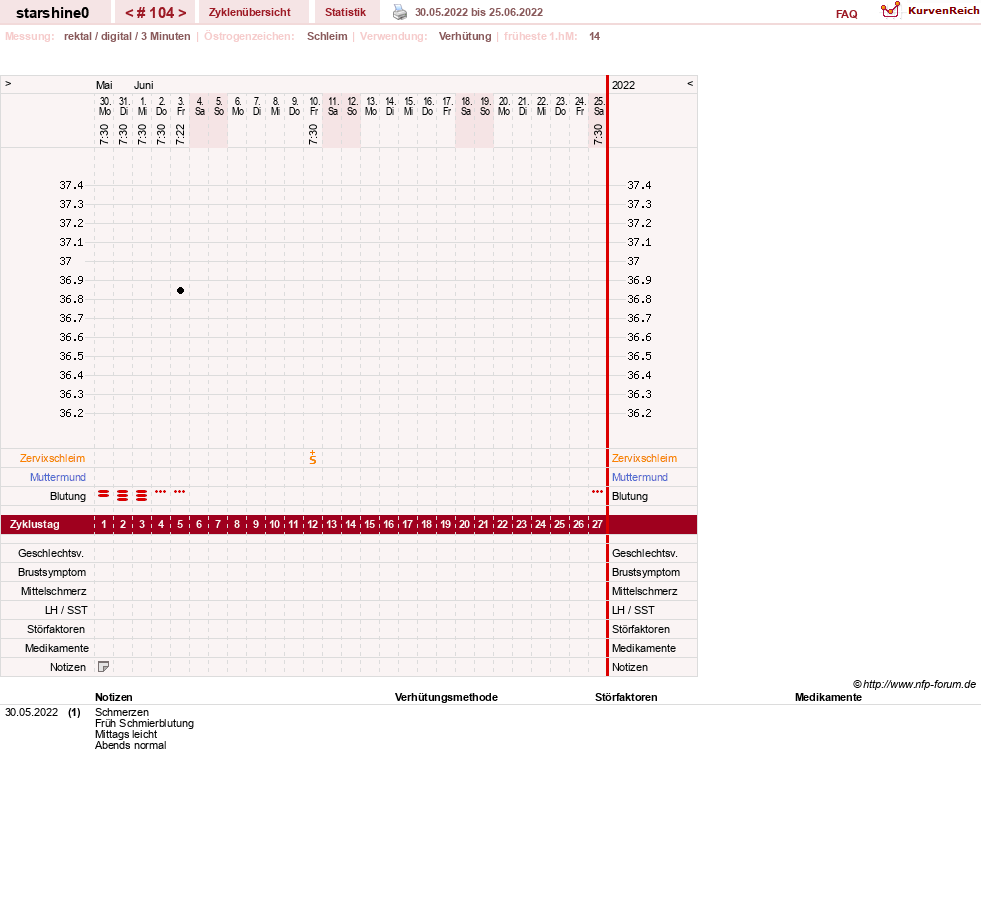Click the Muttermund label on the left
This screenshot has width=981, height=899.
click(x=58, y=477)
